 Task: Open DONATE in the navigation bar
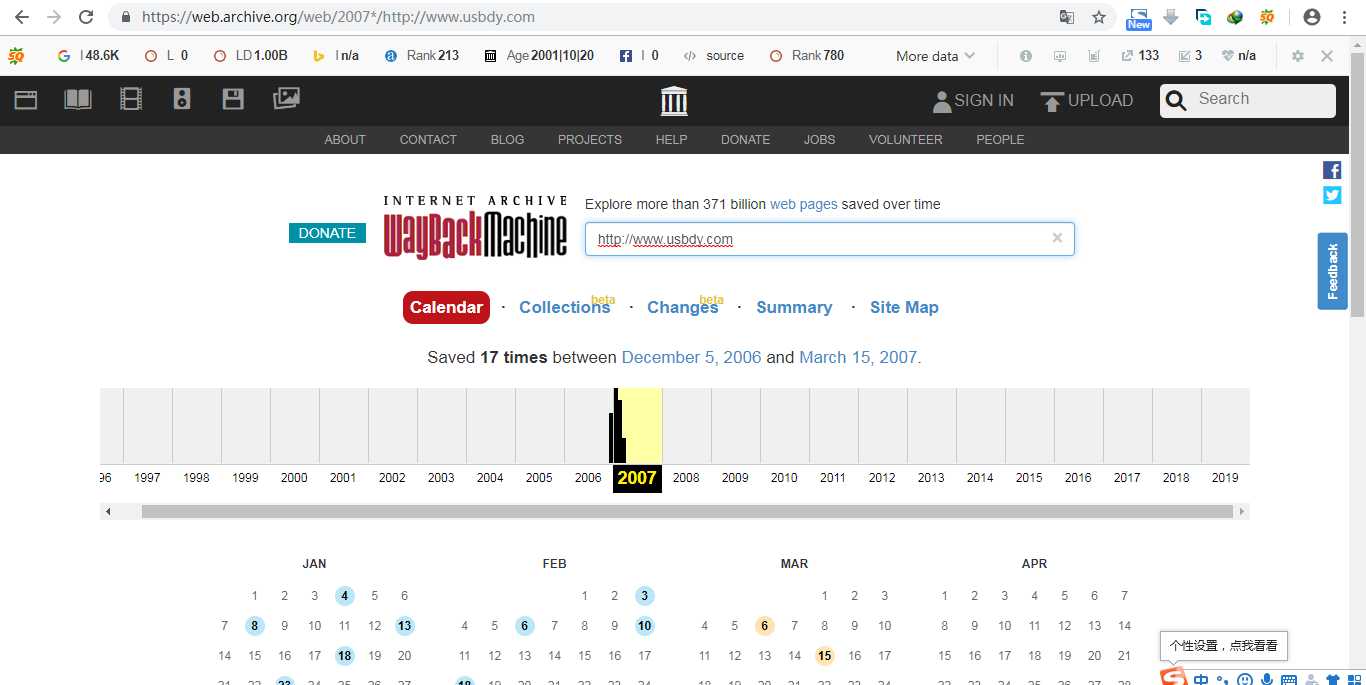click(x=745, y=139)
